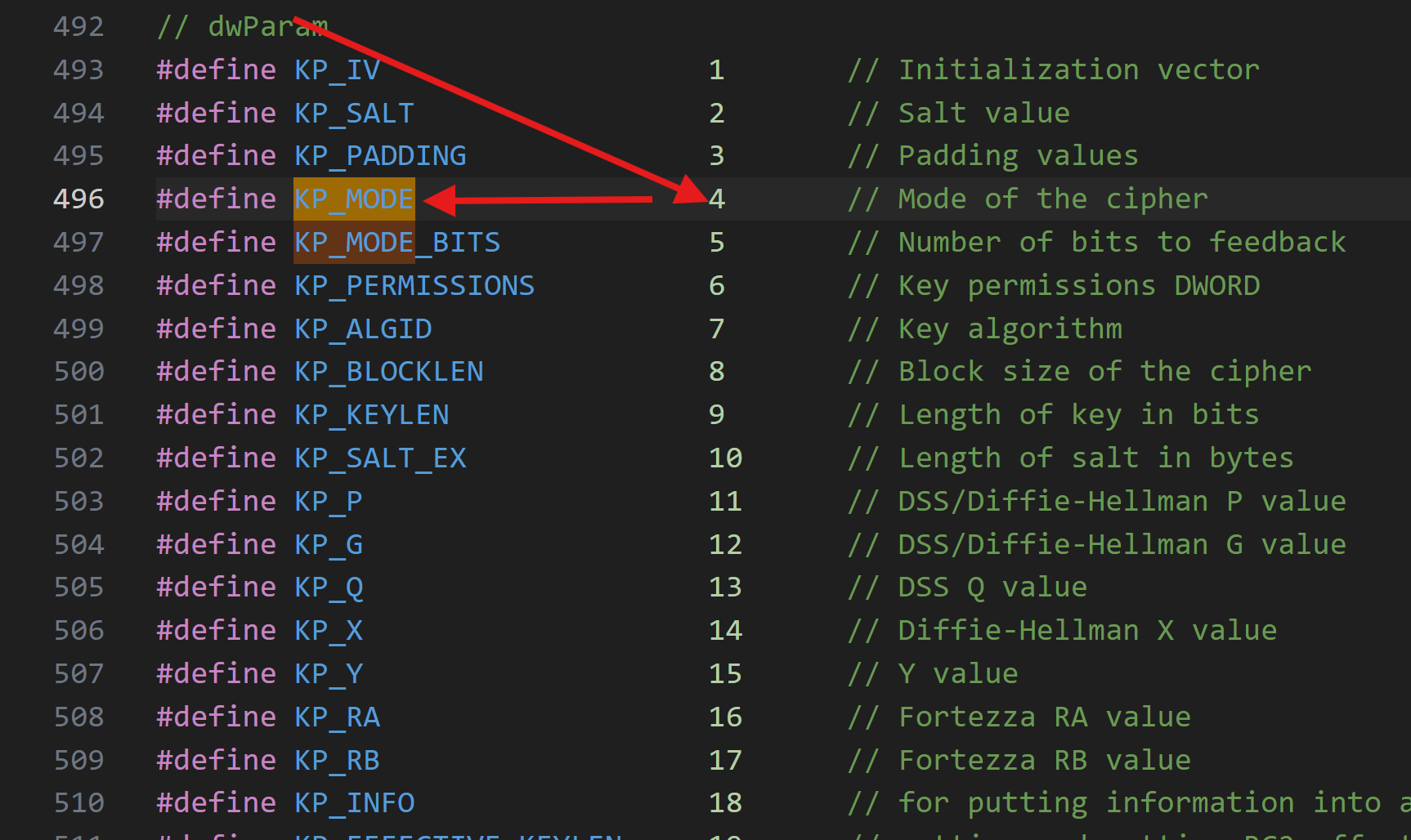Screen dimensions: 1411x840
Task: Click the KP_INFO macro name
Action: pos(354,803)
